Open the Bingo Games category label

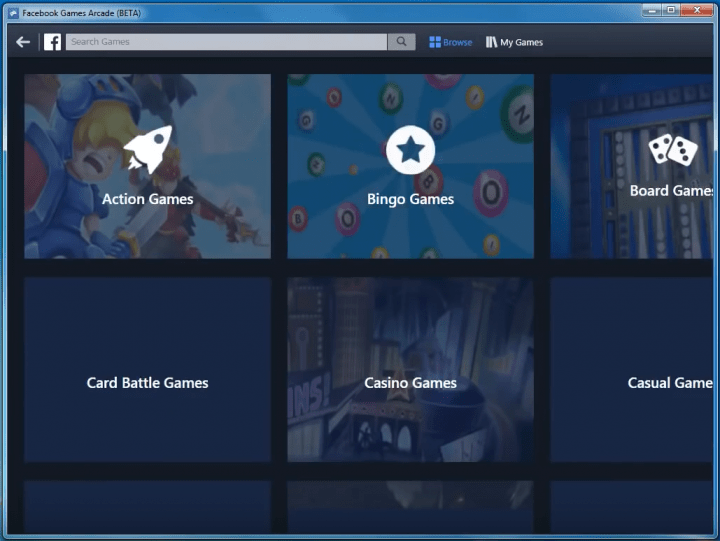pyautogui.click(x=411, y=199)
